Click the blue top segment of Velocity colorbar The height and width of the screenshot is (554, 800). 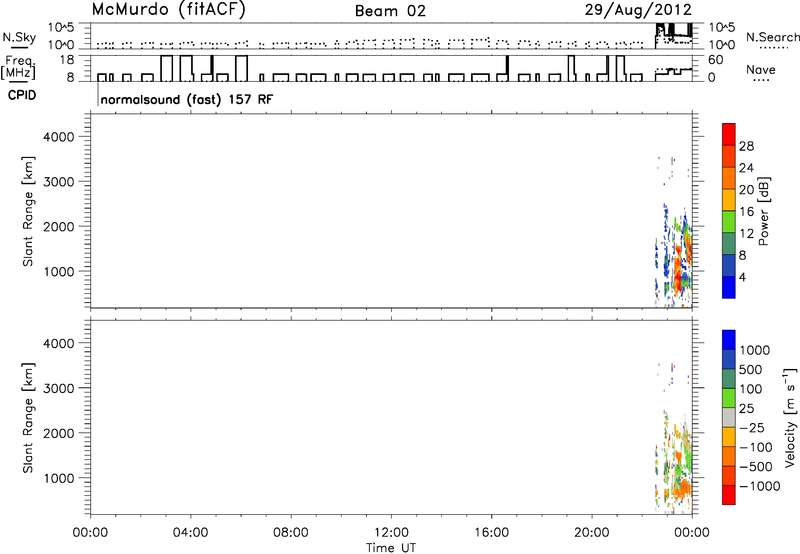(x=729, y=339)
